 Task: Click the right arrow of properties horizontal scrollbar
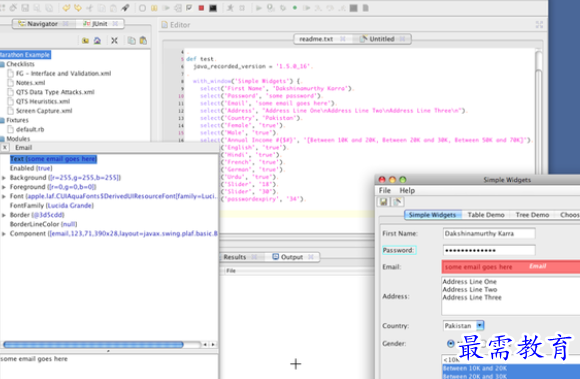click(x=213, y=344)
